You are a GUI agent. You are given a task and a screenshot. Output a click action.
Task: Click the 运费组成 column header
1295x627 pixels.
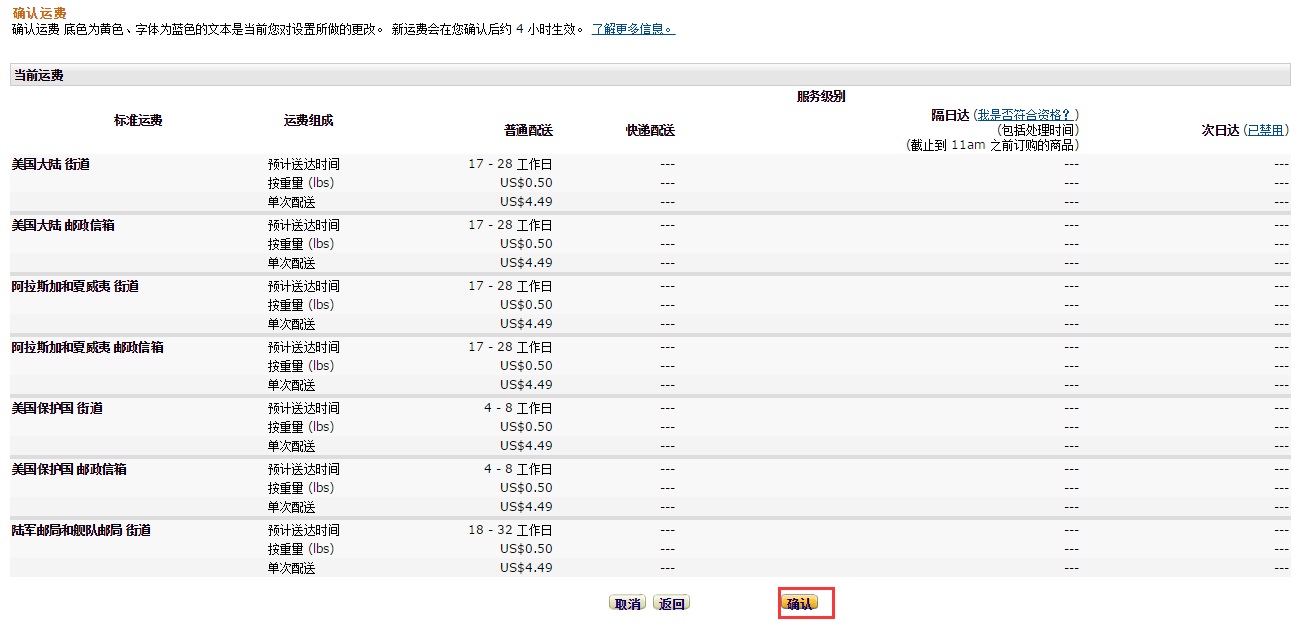[x=308, y=120]
